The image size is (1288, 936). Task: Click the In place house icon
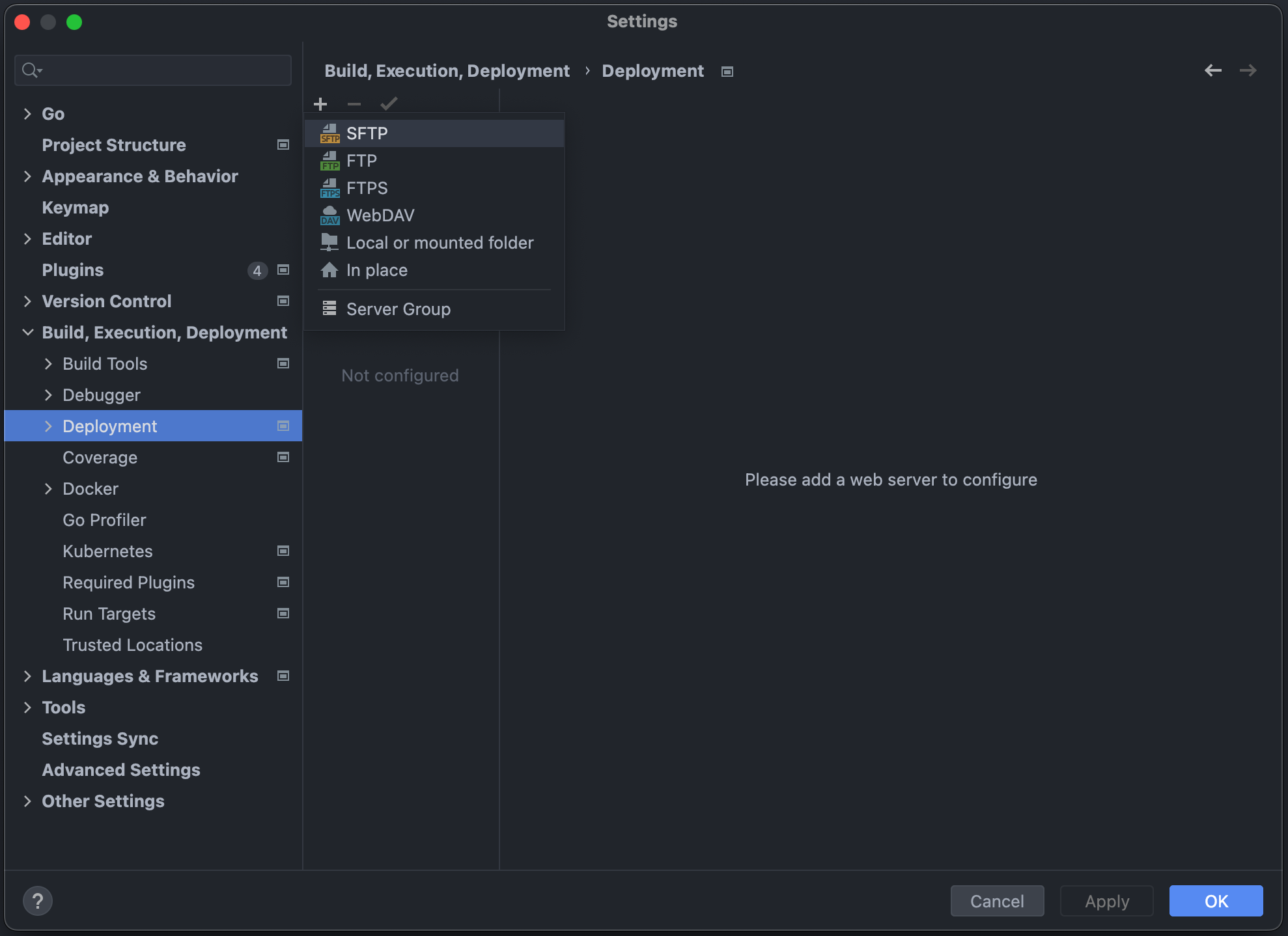pos(329,270)
